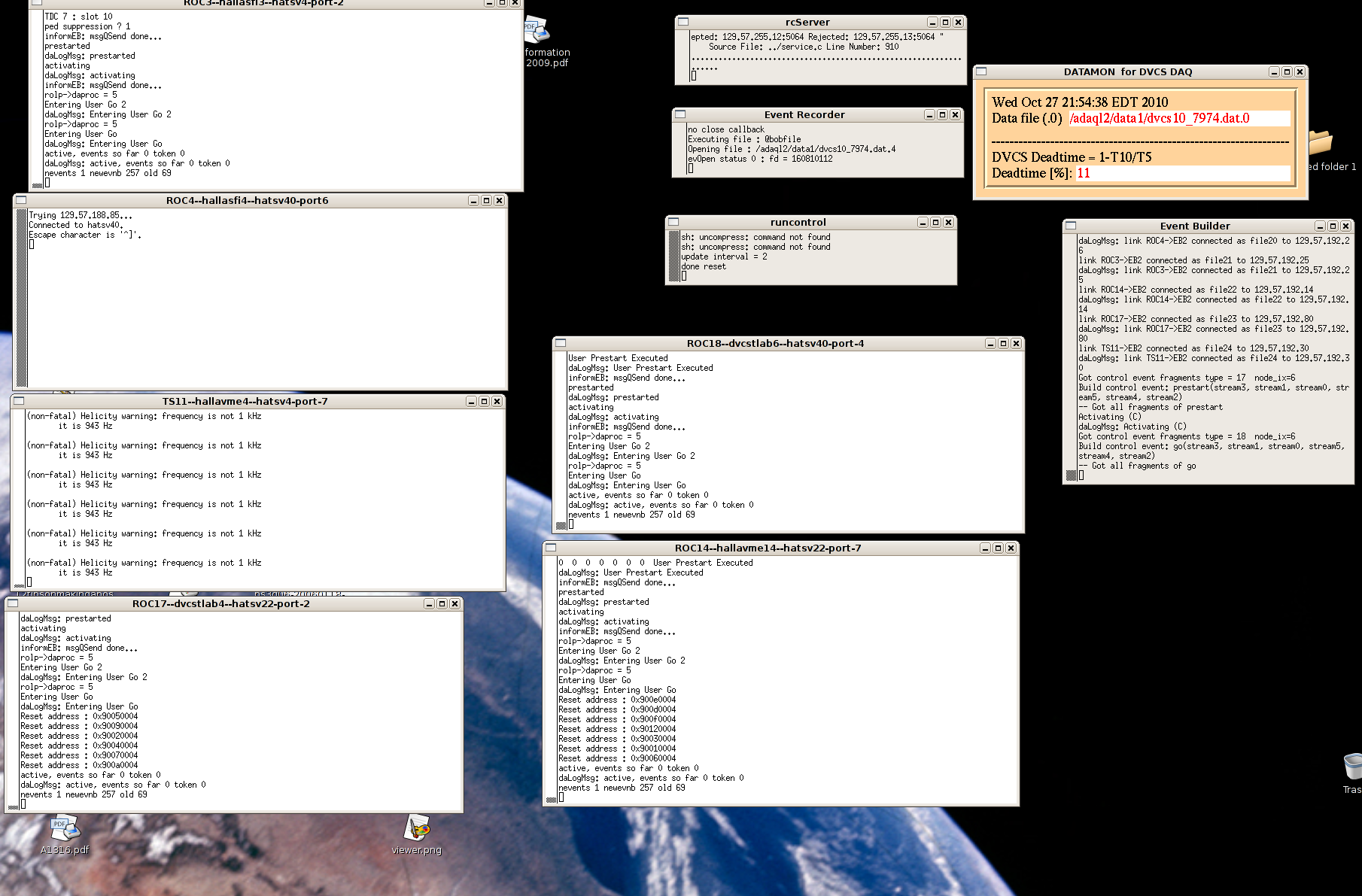Open the TS11 window menu icon
The width and height of the screenshot is (1362, 896).
pyautogui.click(x=19, y=401)
